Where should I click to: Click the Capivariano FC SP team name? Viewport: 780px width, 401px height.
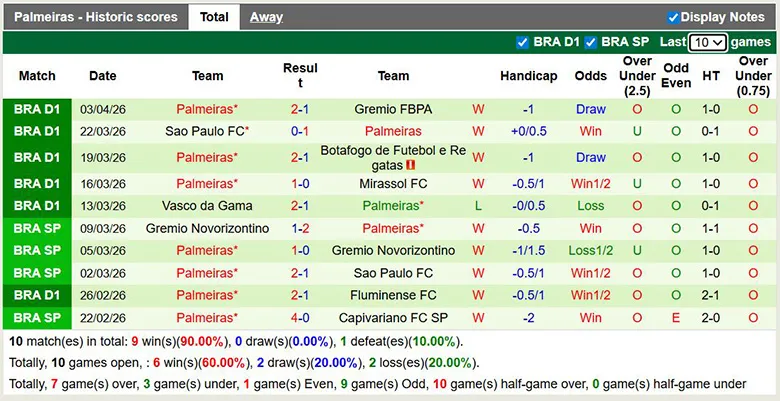coord(393,318)
